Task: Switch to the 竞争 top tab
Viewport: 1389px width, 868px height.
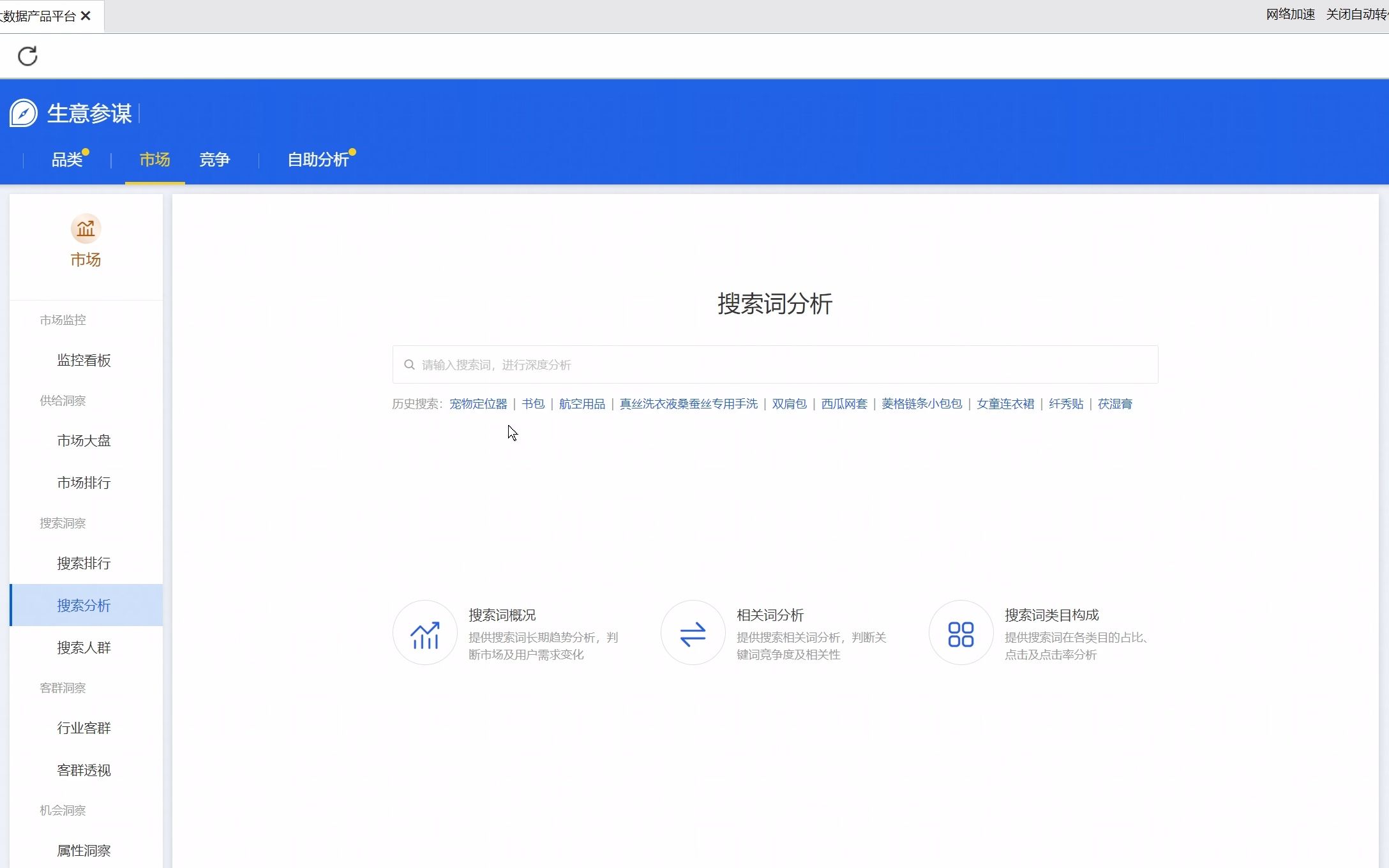Action: (x=214, y=160)
